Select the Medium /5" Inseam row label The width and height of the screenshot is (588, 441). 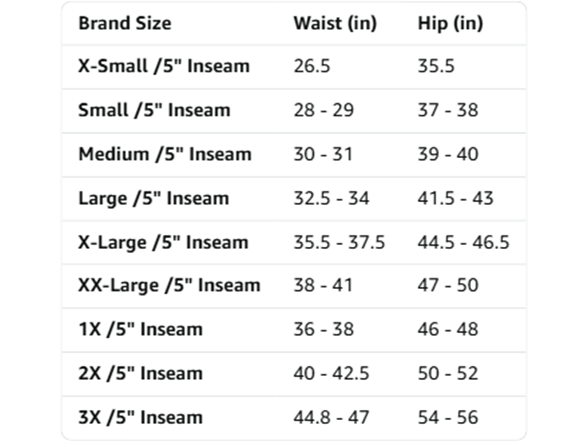click(165, 154)
